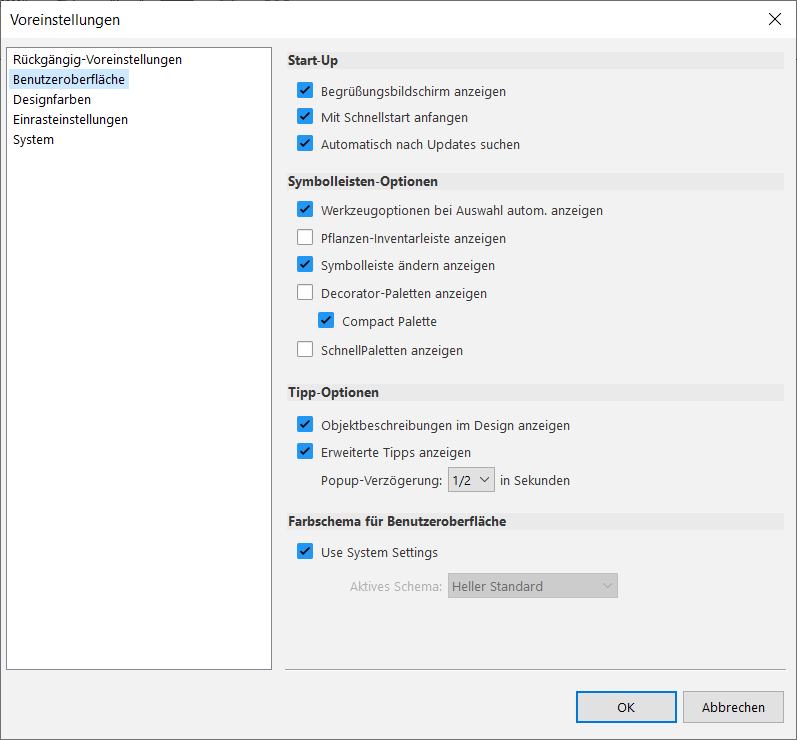Click the 'in Sekunden' label
This screenshot has width=797, height=740.
pyautogui.click(x=535, y=480)
